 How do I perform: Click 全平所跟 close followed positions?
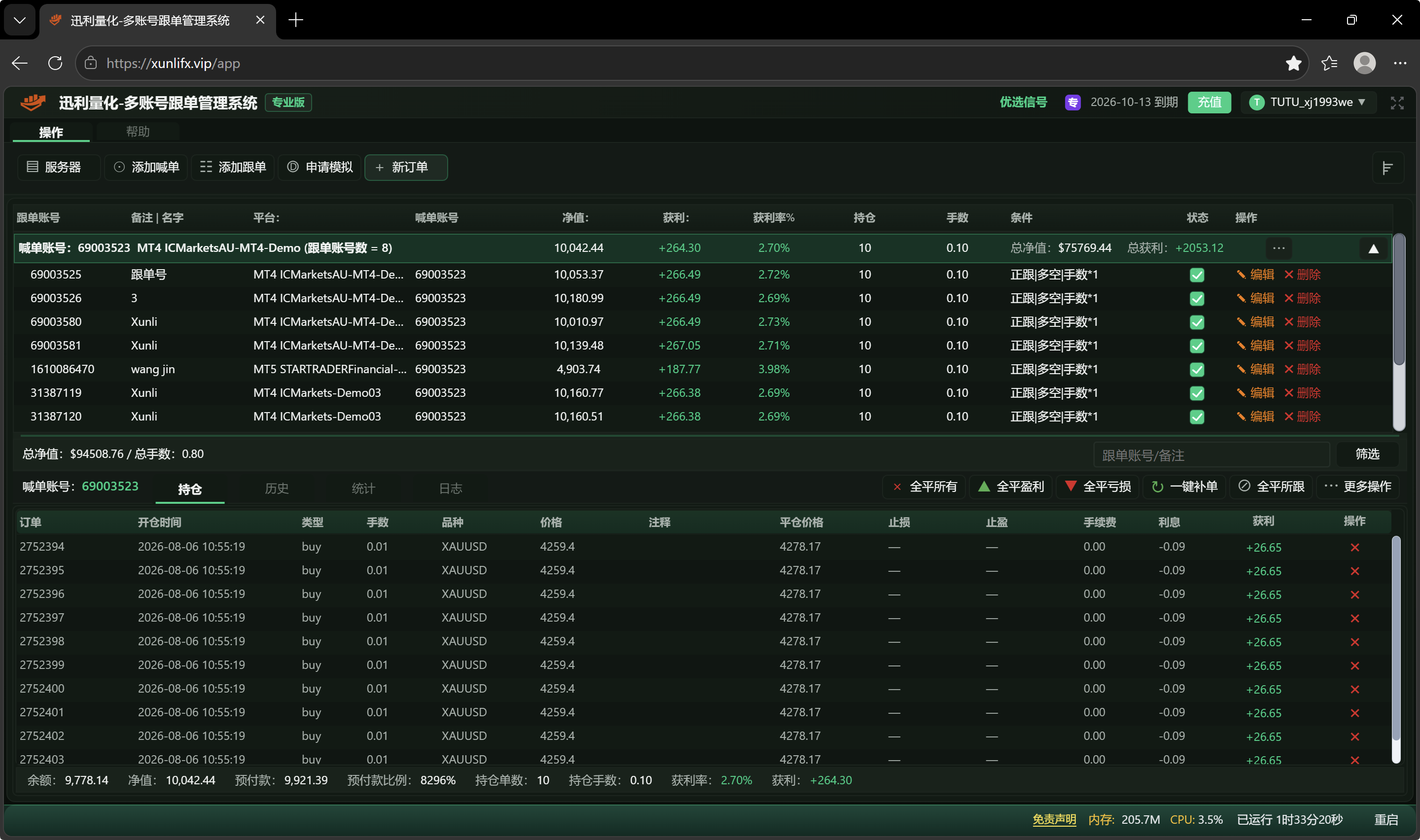click(1272, 487)
